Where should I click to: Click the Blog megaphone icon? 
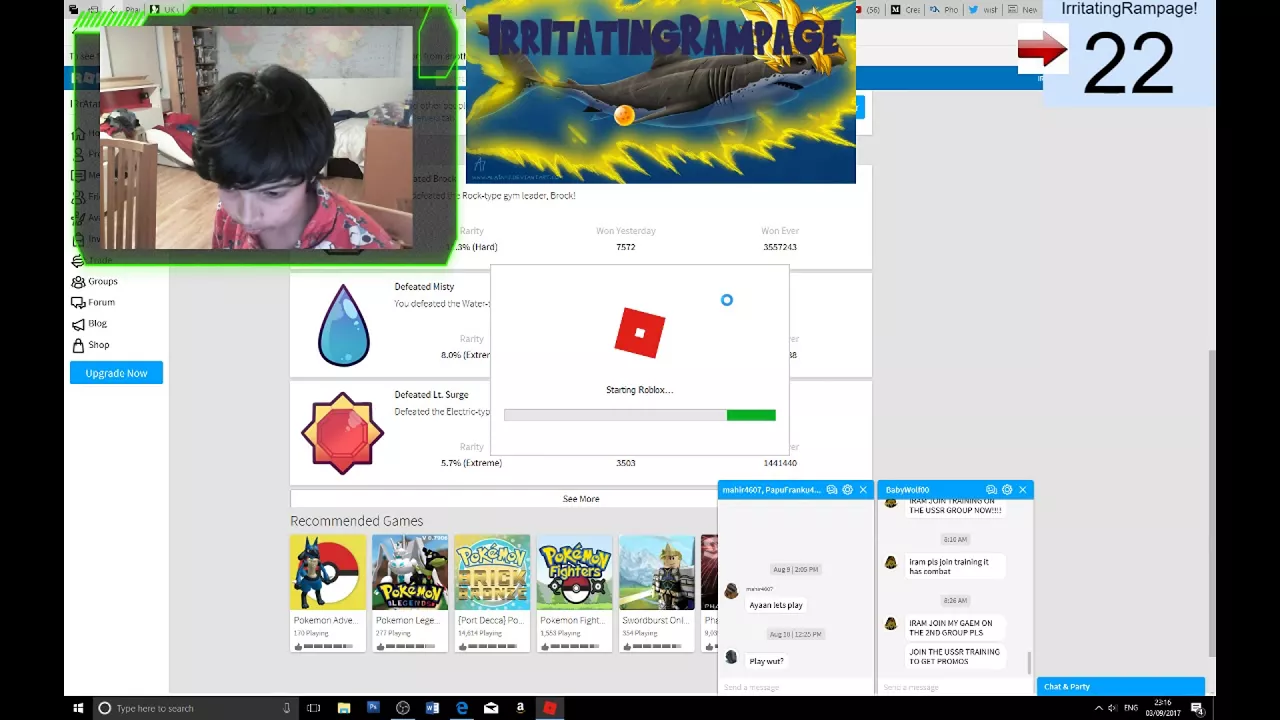pos(78,324)
